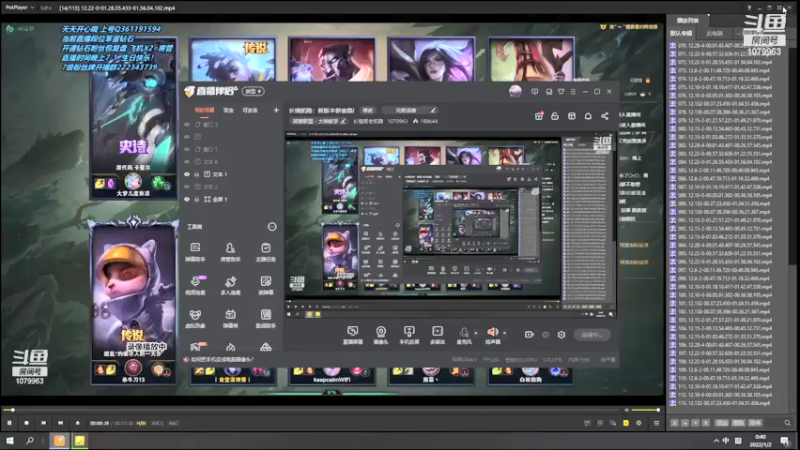Expand microphone options arrow
The height and width of the screenshot is (450, 800).
476,333
